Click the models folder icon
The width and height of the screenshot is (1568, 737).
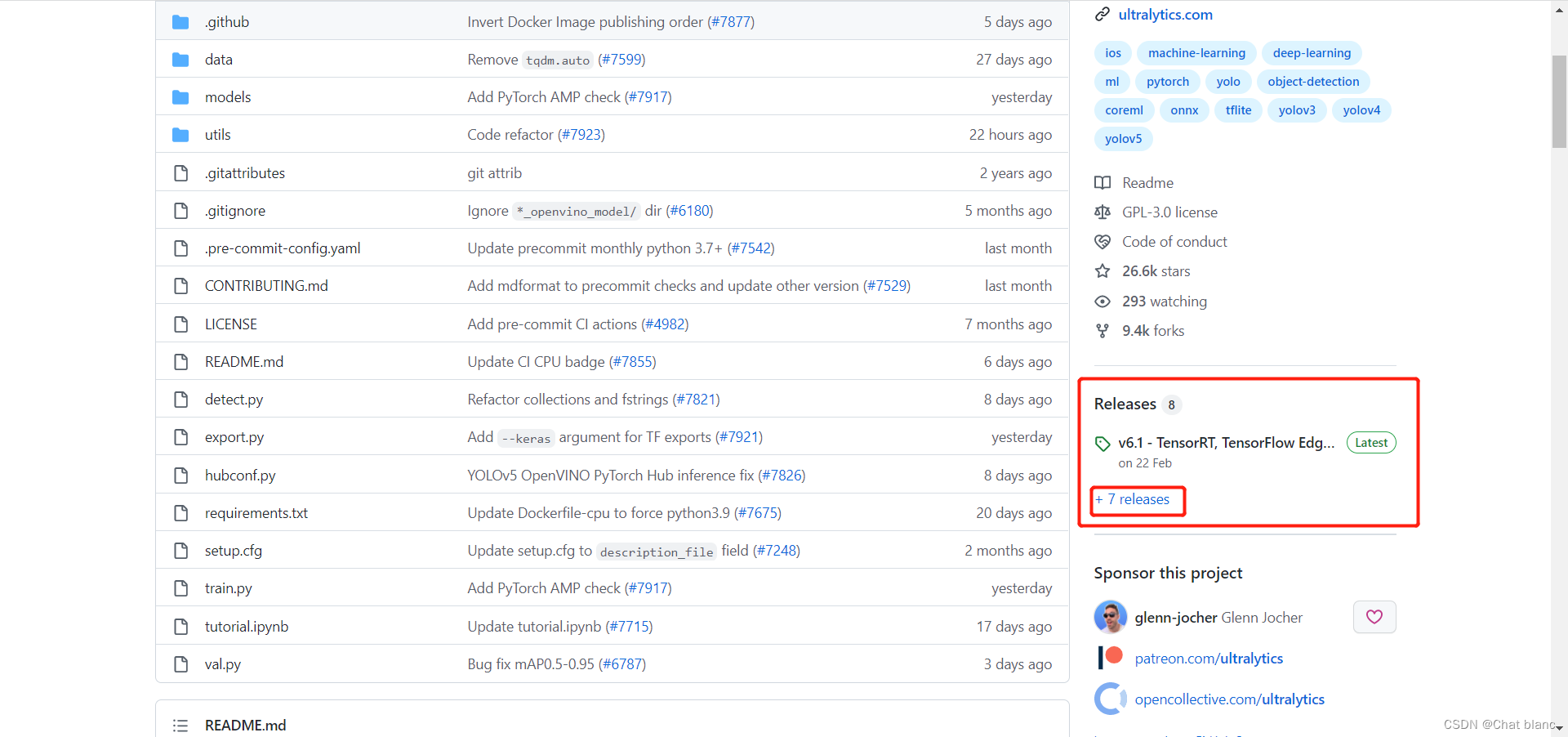tap(180, 97)
